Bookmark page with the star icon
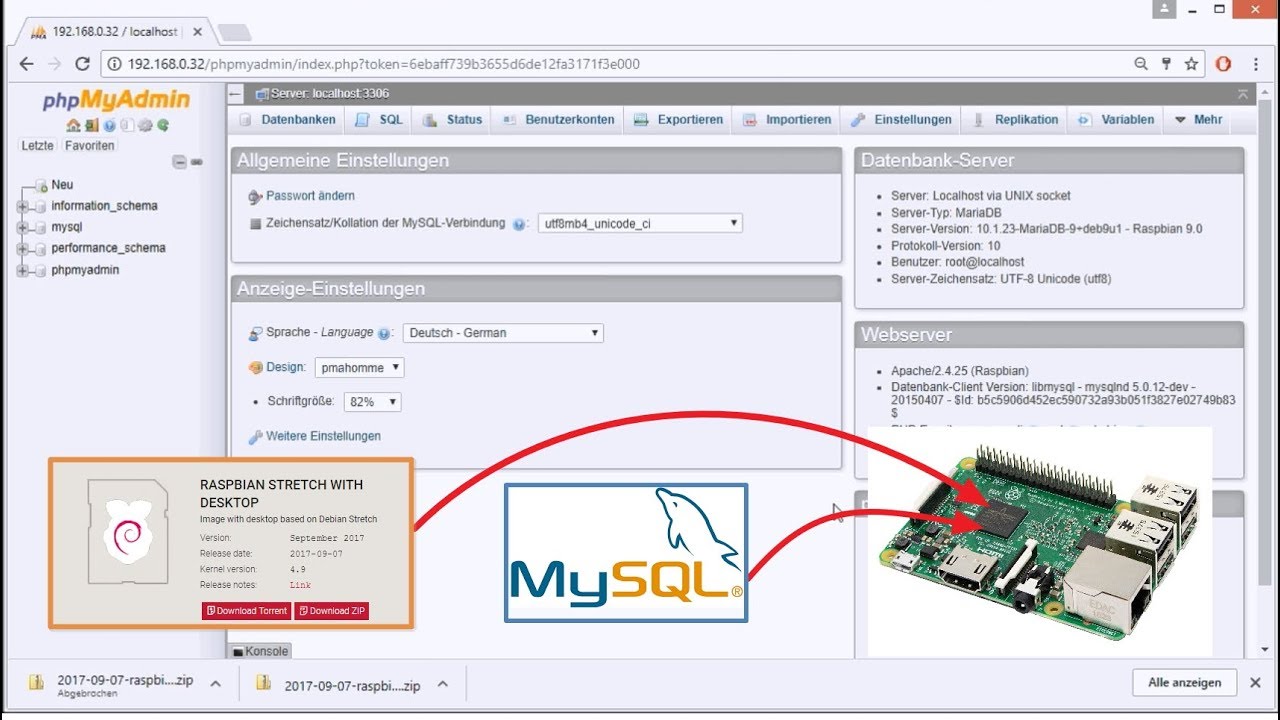The width and height of the screenshot is (1280, 720). pos(1191,64)
